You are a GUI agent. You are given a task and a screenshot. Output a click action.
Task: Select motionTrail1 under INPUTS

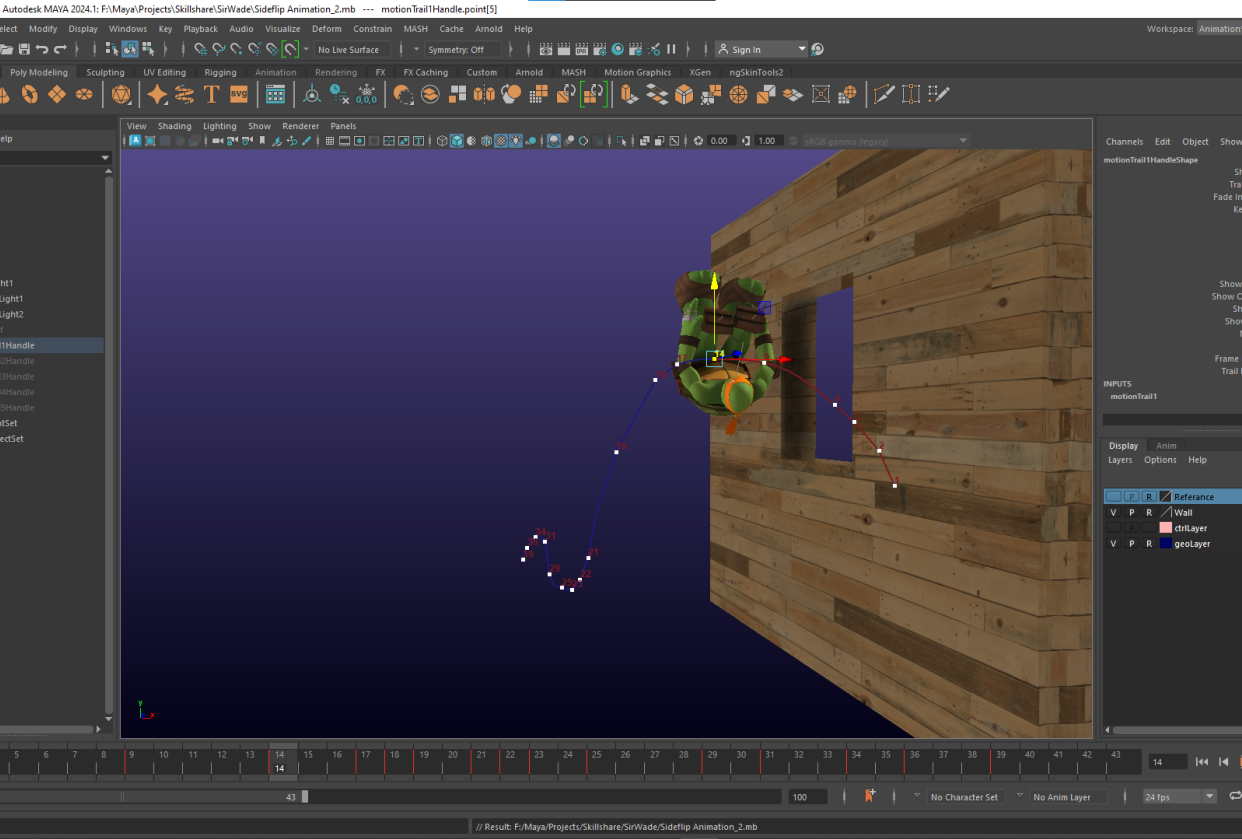click(x=1134, y=396)
